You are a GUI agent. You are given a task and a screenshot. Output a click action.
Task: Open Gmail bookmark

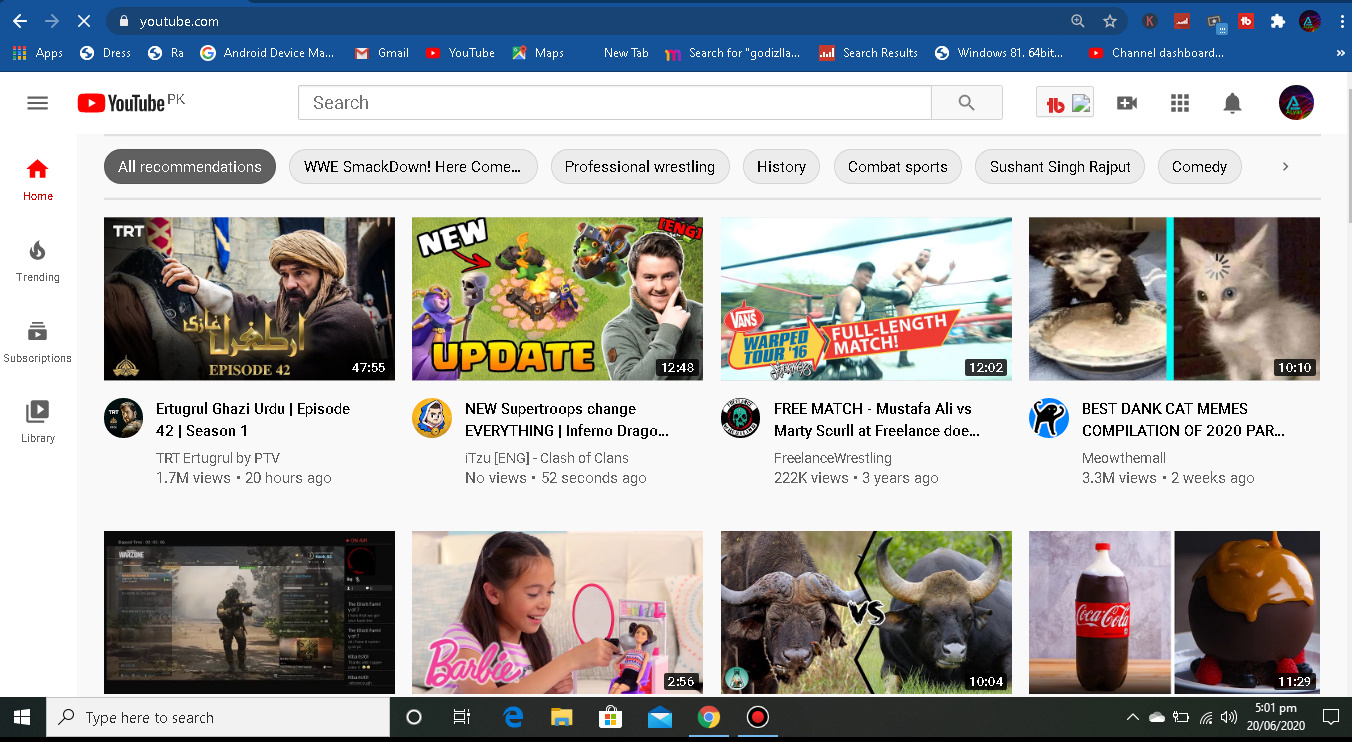pos(382,53)
